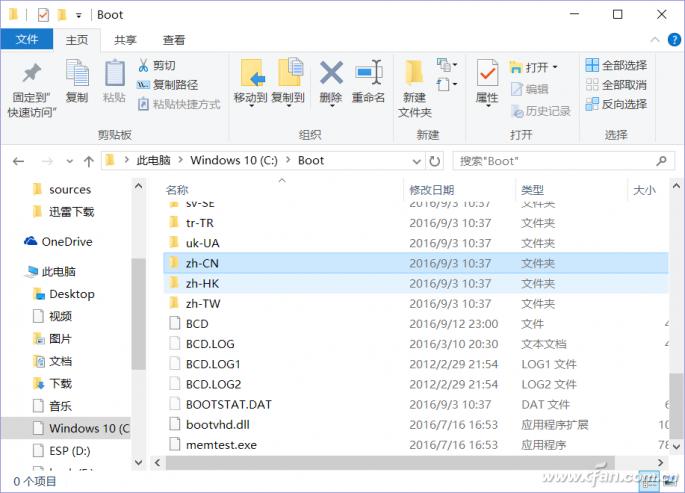Viewport: 685px width, 493px height.
Task: Expand the Open (打开) dropdown arrow
Action: pyautogui.click(x=555, y=67)
